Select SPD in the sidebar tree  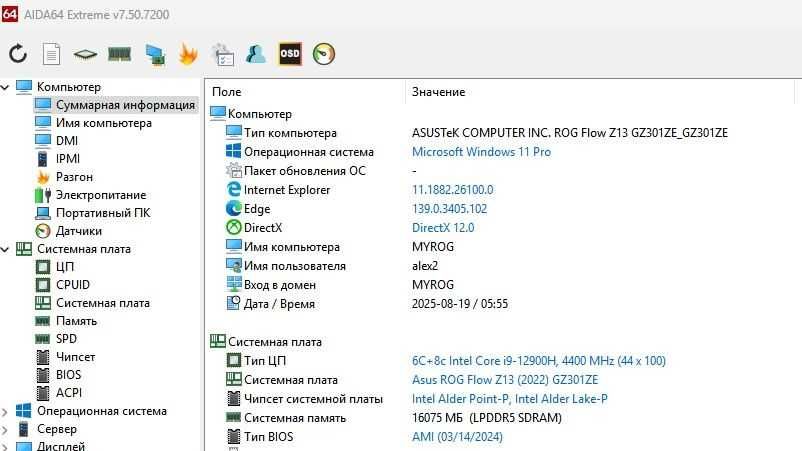[x=66, y=339]
